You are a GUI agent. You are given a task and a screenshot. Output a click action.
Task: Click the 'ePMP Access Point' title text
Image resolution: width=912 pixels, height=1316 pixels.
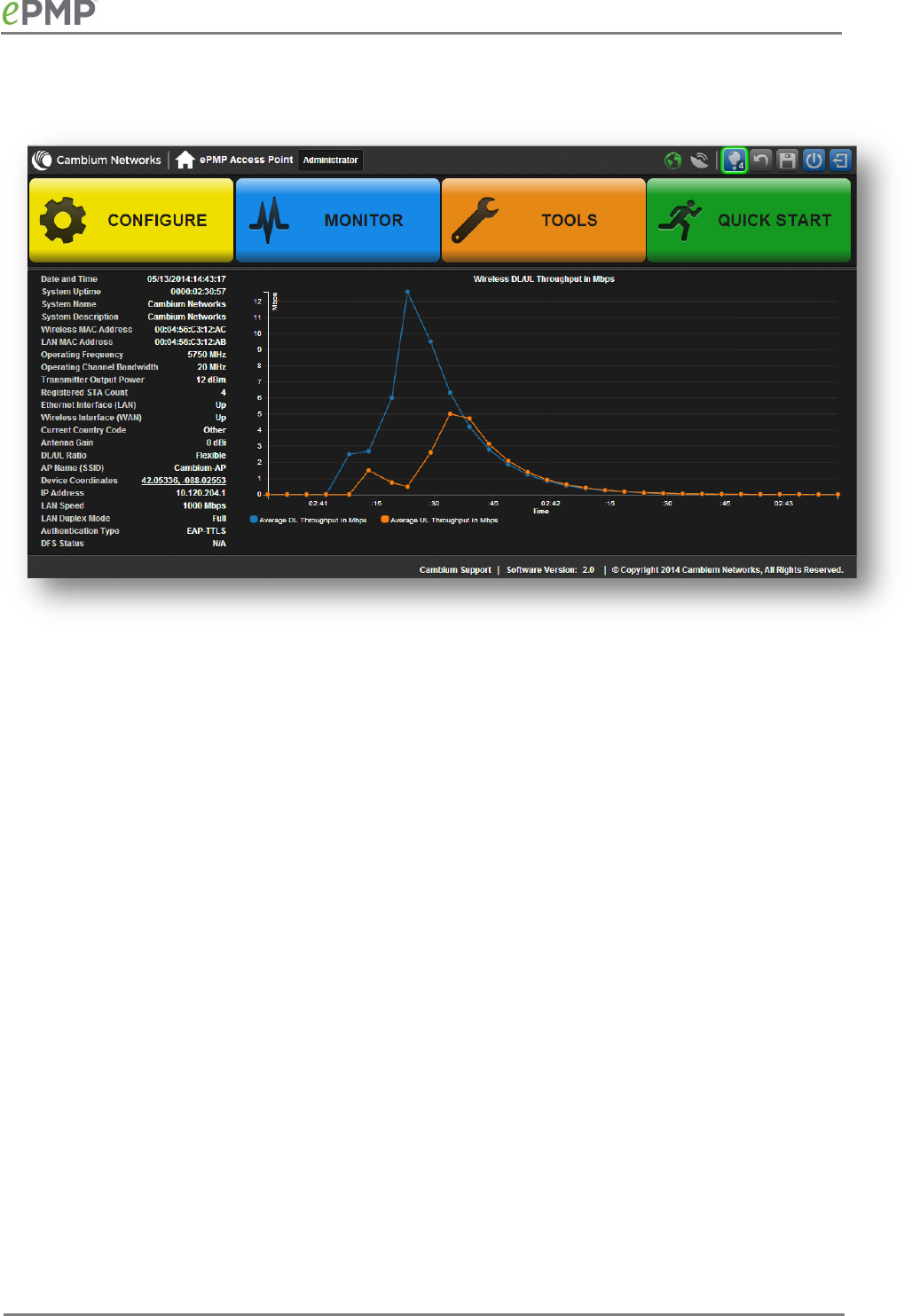246,160
